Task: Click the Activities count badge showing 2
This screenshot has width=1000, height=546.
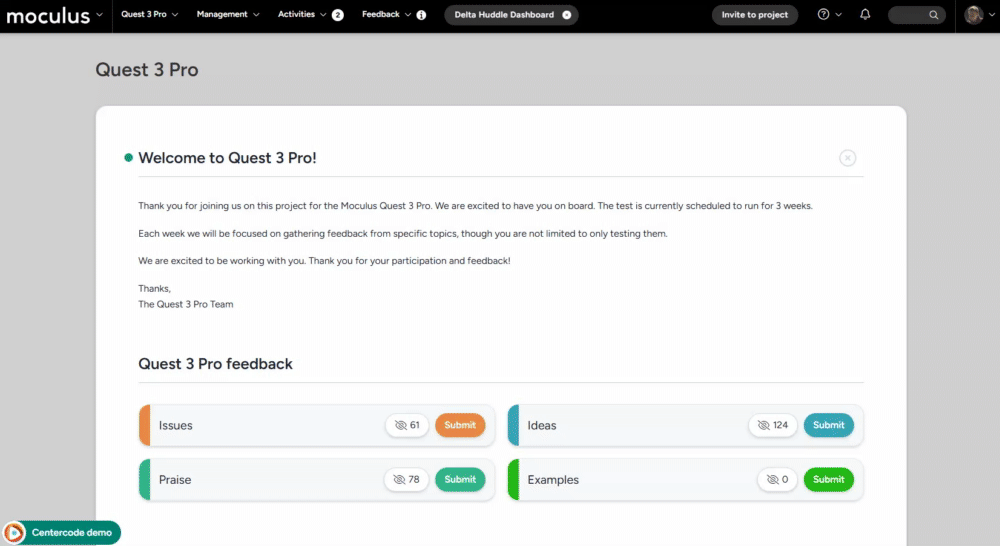Action: (338, 15)
